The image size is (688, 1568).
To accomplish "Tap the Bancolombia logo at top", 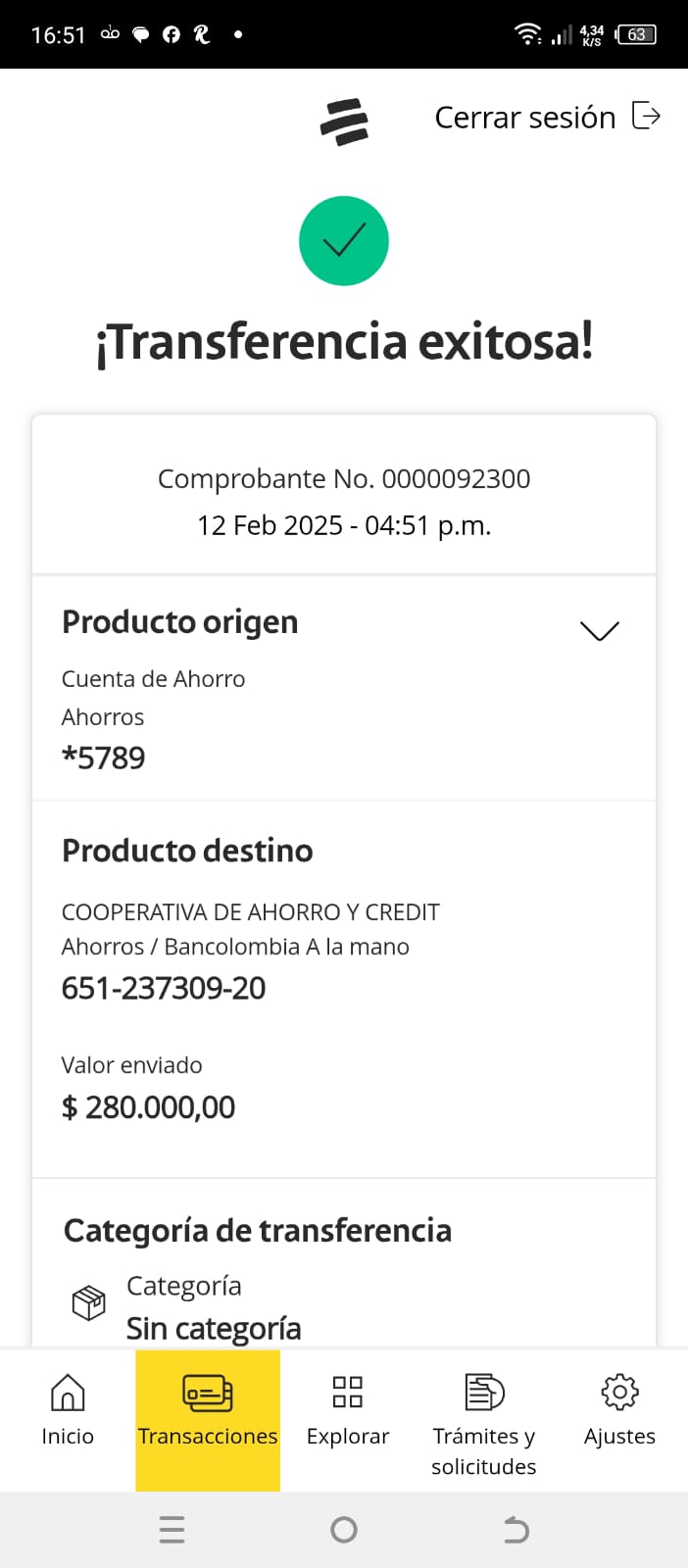I will [x=344, y=122].
